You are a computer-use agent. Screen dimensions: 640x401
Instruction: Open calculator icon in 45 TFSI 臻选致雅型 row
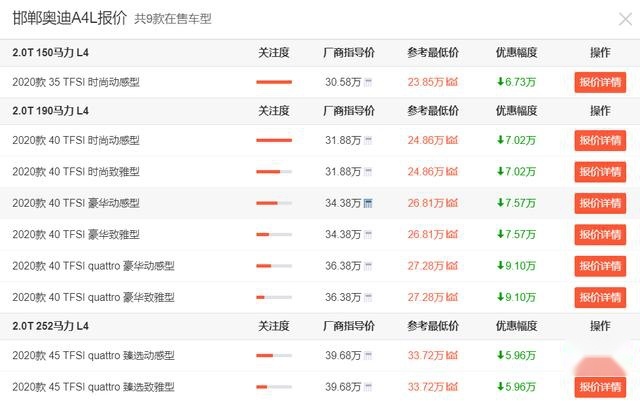tap(368, 387)
